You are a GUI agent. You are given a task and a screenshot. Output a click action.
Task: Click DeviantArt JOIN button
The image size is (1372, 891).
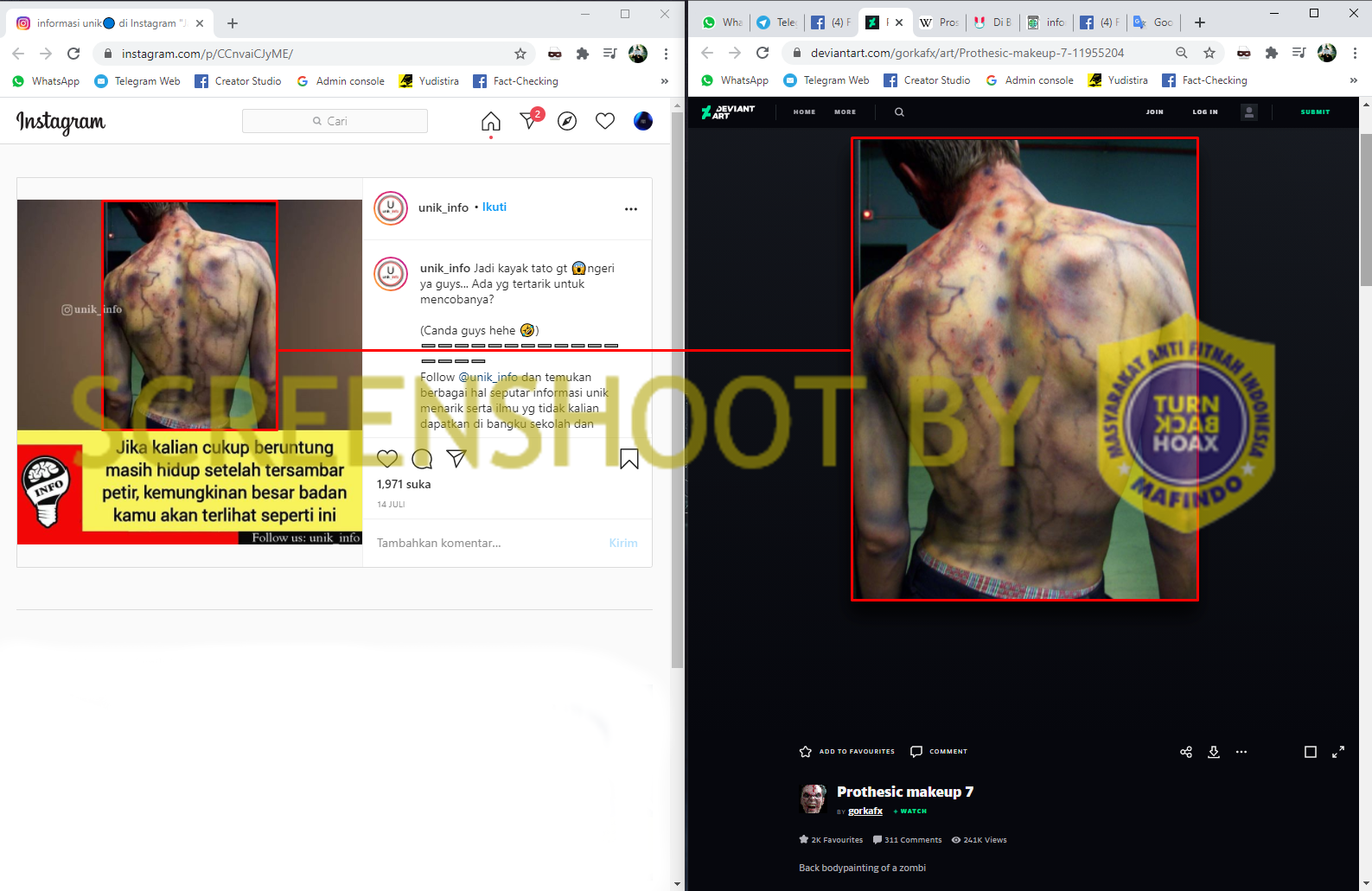click(1154, 111)
